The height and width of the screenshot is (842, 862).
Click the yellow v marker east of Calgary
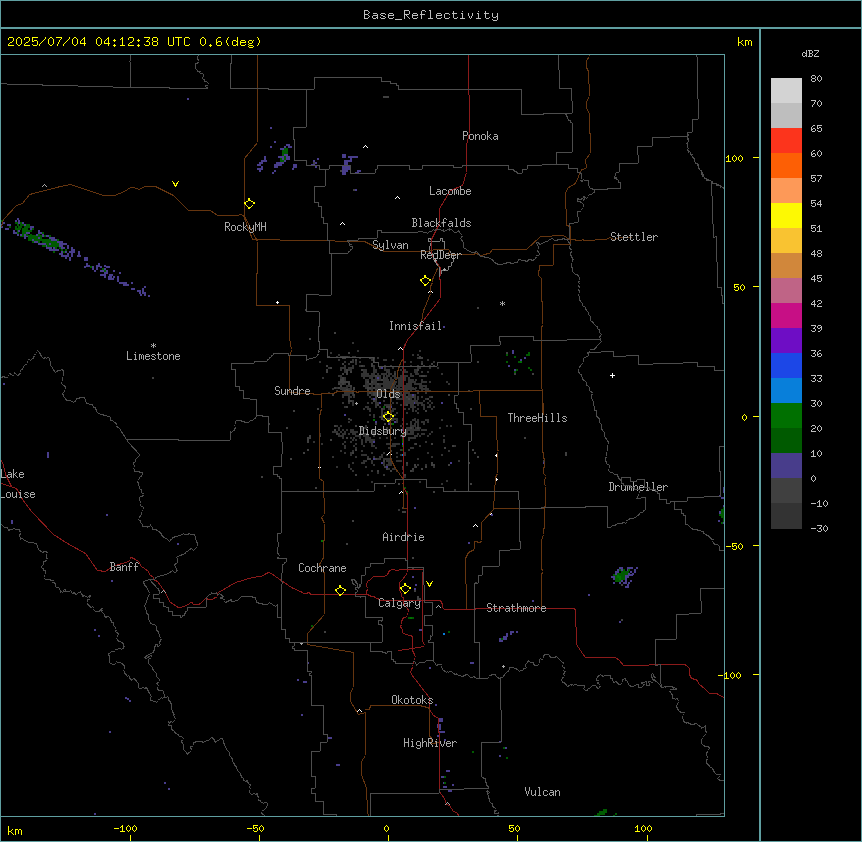(x=429, y=584)
